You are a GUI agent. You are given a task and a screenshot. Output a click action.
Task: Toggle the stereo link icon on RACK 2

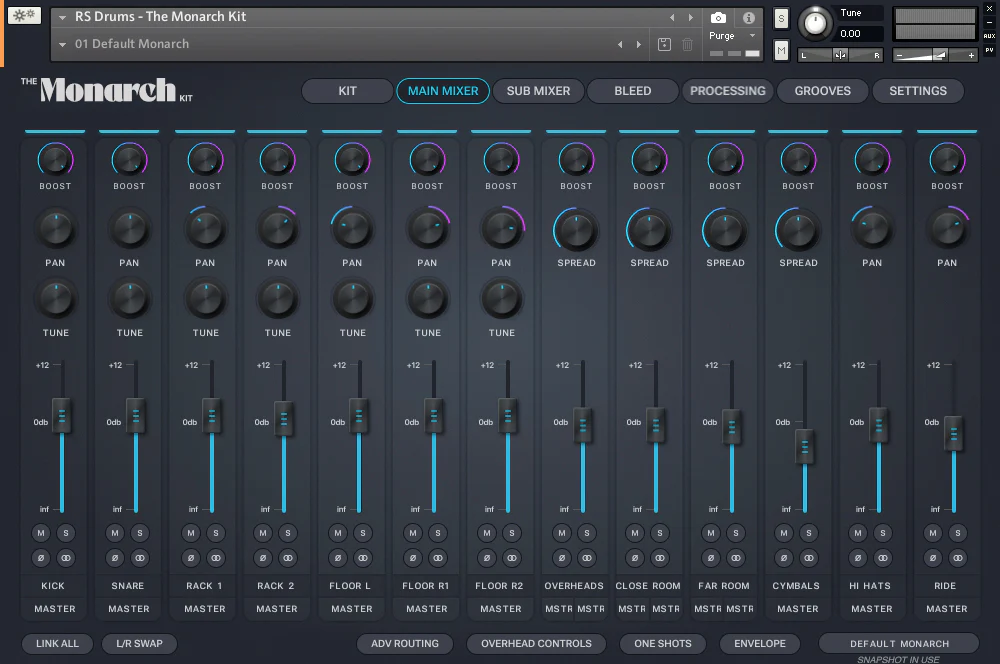(x=288, y=558)
